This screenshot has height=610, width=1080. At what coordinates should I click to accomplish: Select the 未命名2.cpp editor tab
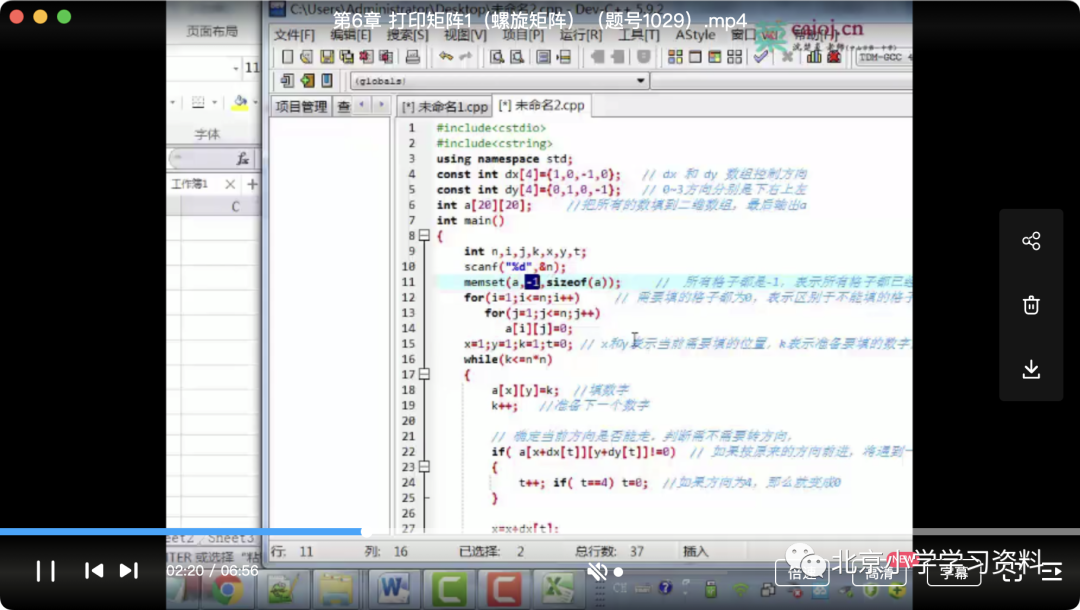(x=541, y=105)
